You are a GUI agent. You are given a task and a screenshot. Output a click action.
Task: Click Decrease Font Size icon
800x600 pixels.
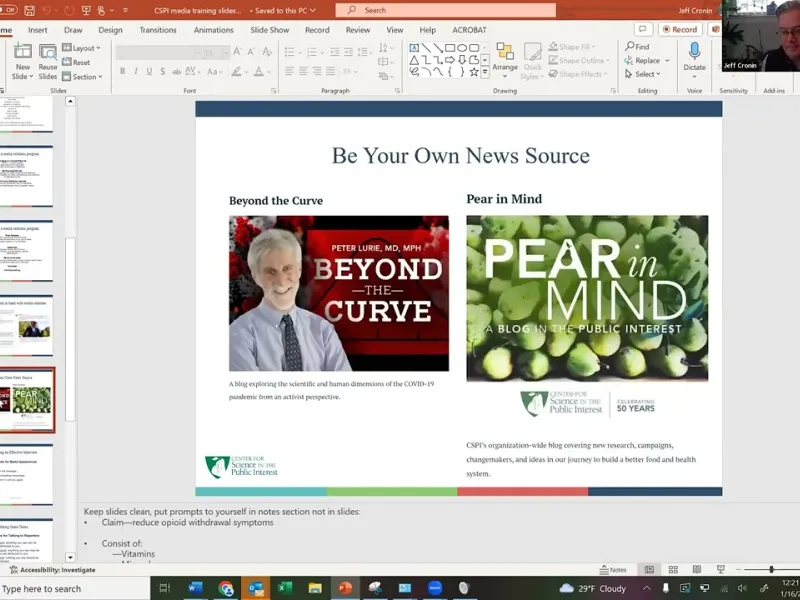pos(251,52)
